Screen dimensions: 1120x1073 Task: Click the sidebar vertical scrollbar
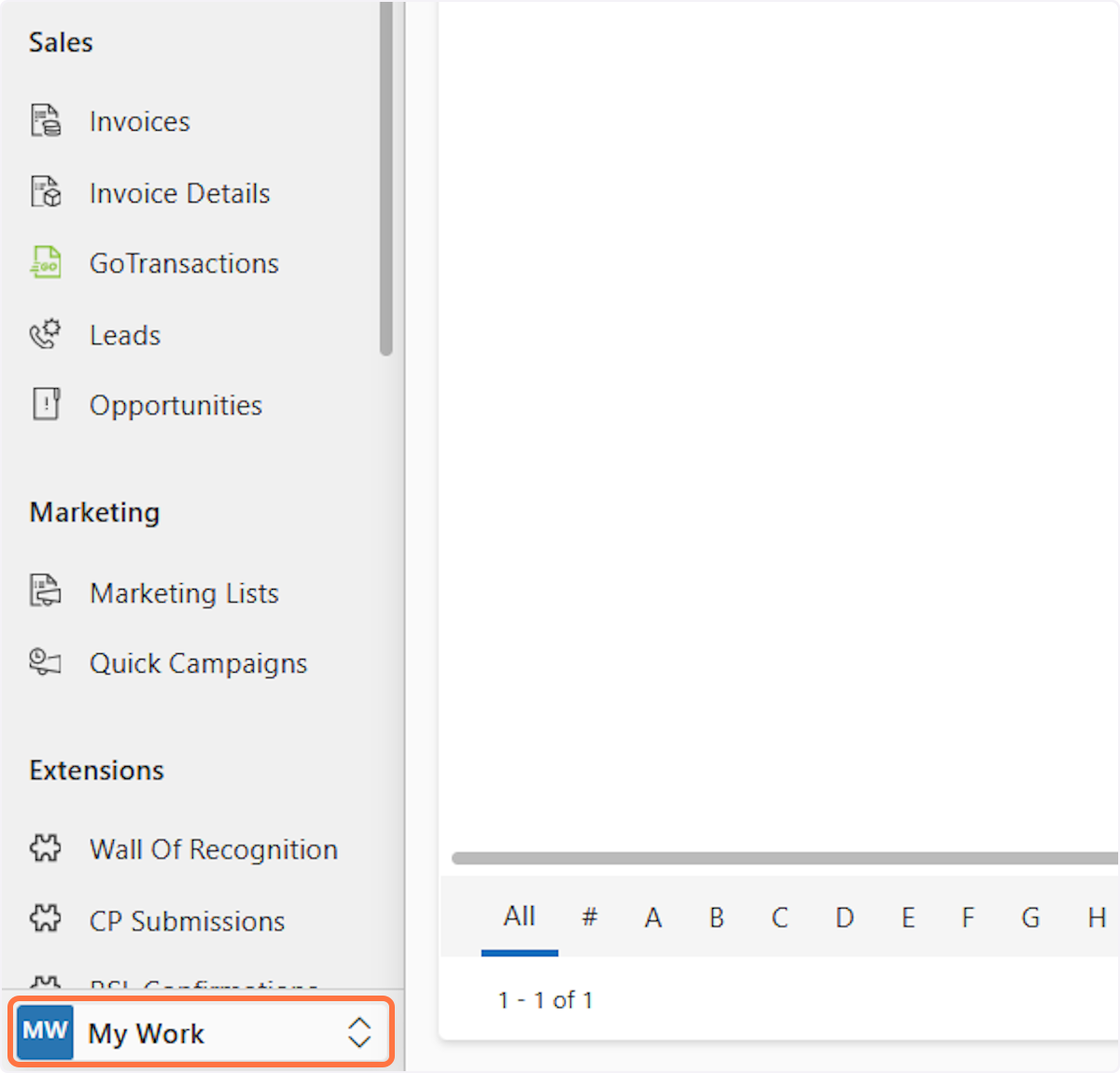[x=386, y=177]
